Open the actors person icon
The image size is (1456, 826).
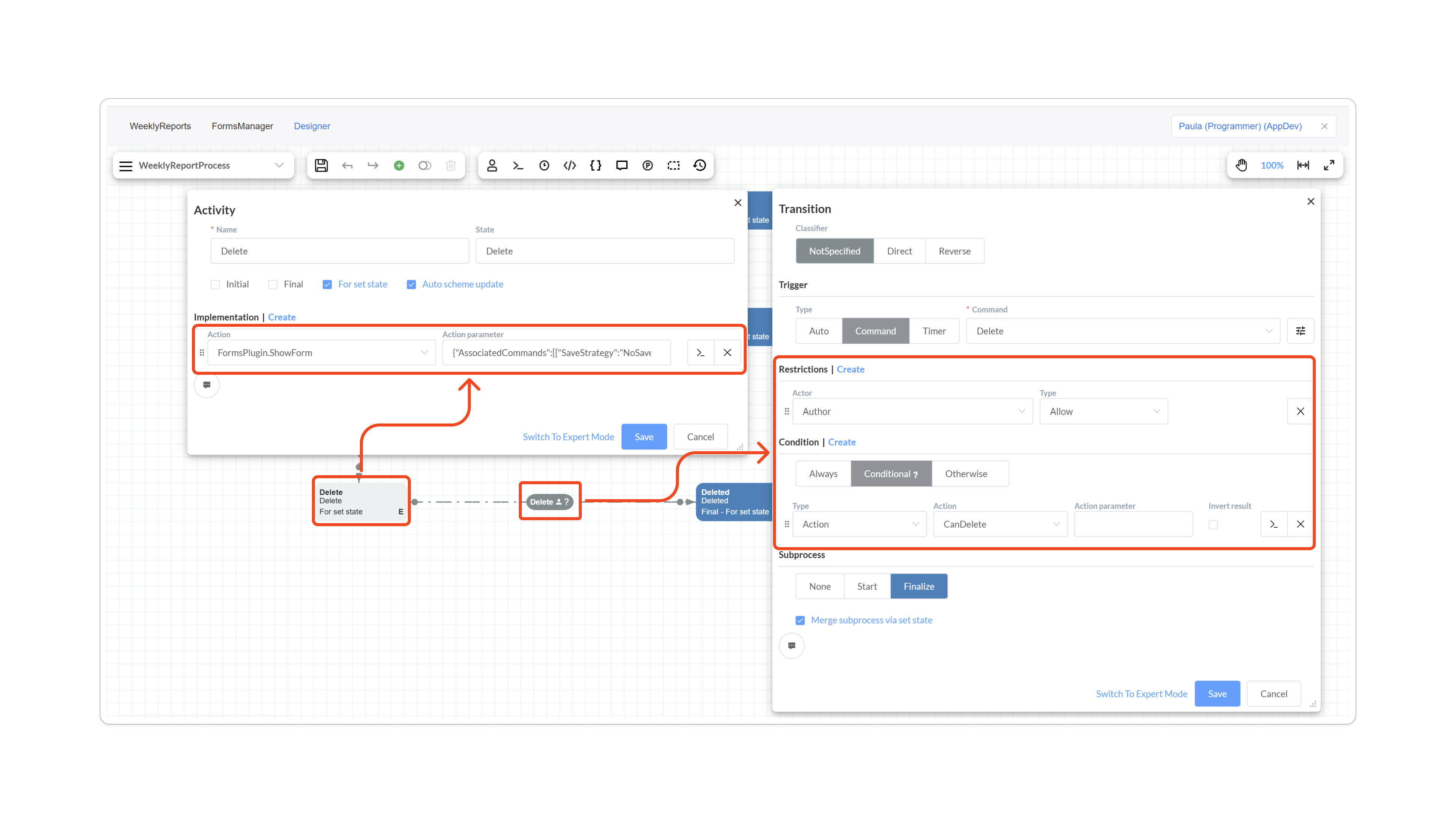[x=492, y=165]
